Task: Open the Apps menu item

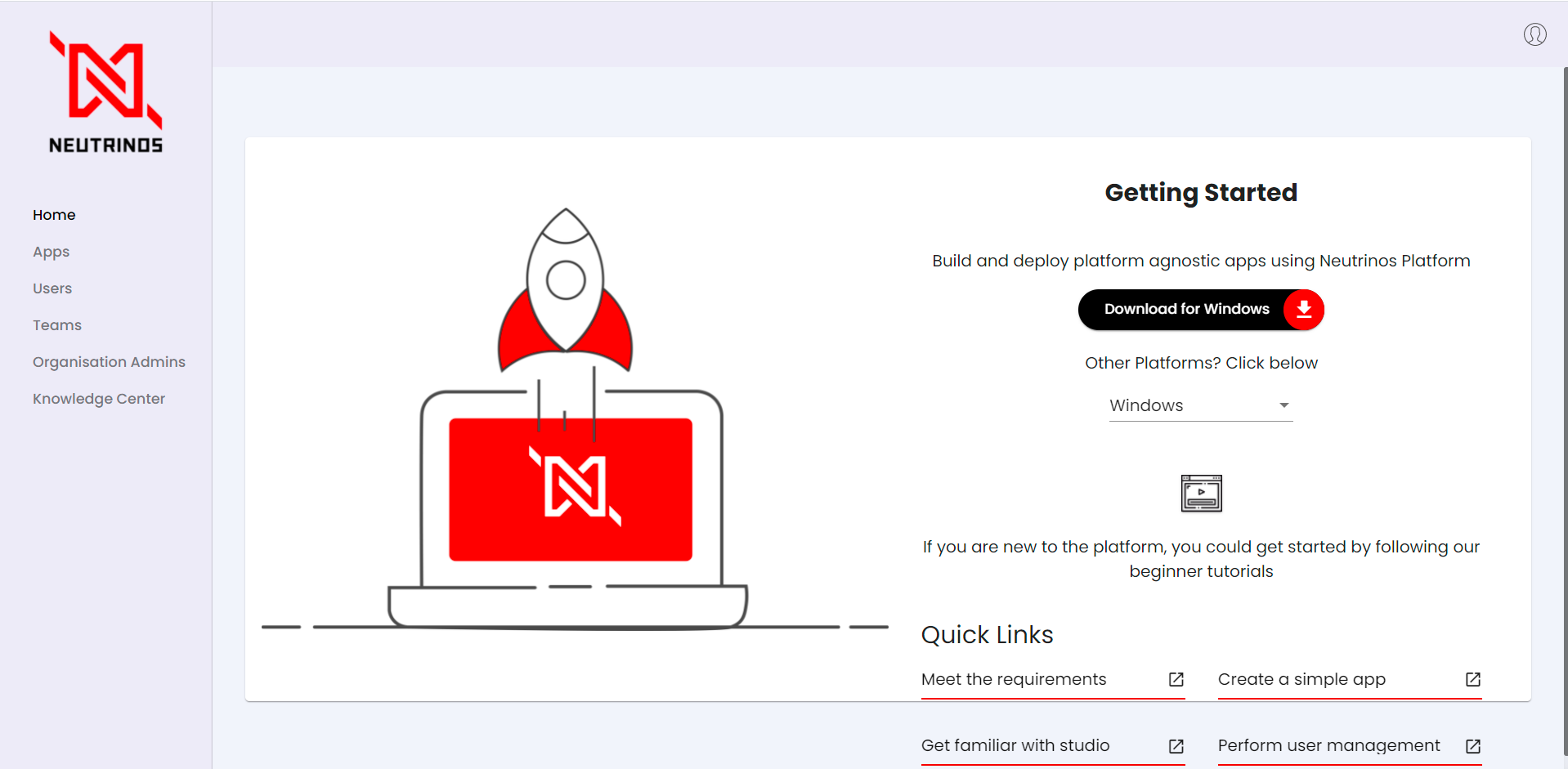Action: [51, 252]
